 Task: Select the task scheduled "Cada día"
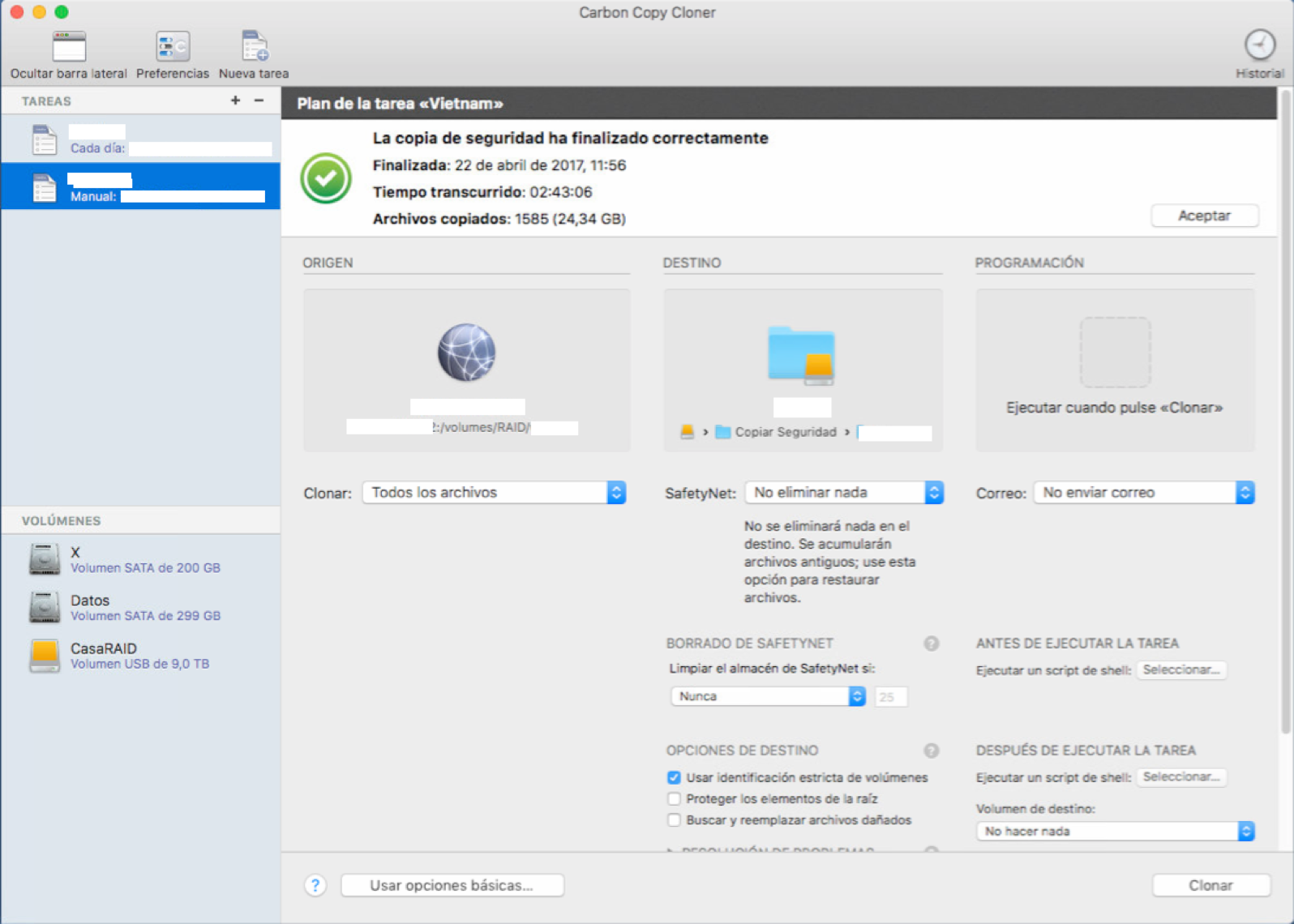140,139
